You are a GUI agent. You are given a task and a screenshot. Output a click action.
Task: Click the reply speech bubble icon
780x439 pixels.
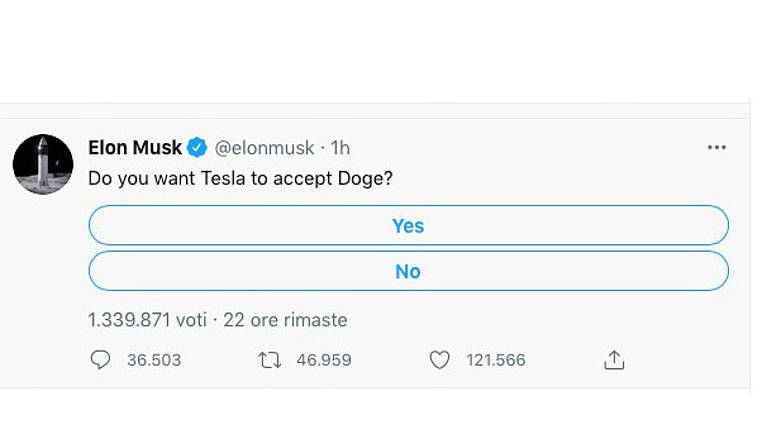click(100, 360)
